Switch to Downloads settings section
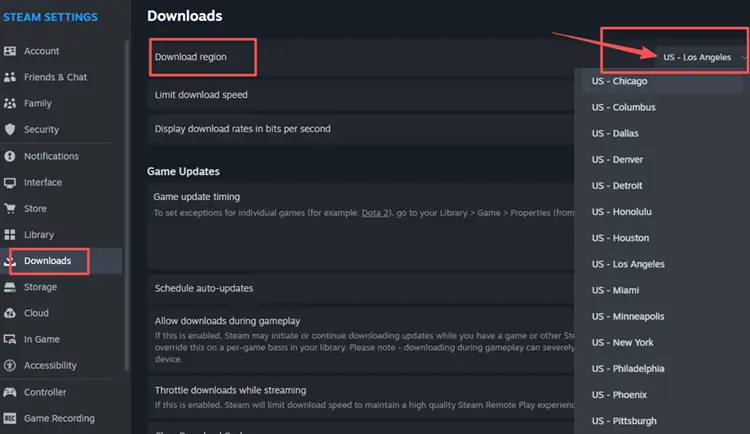 click(61, 261)
